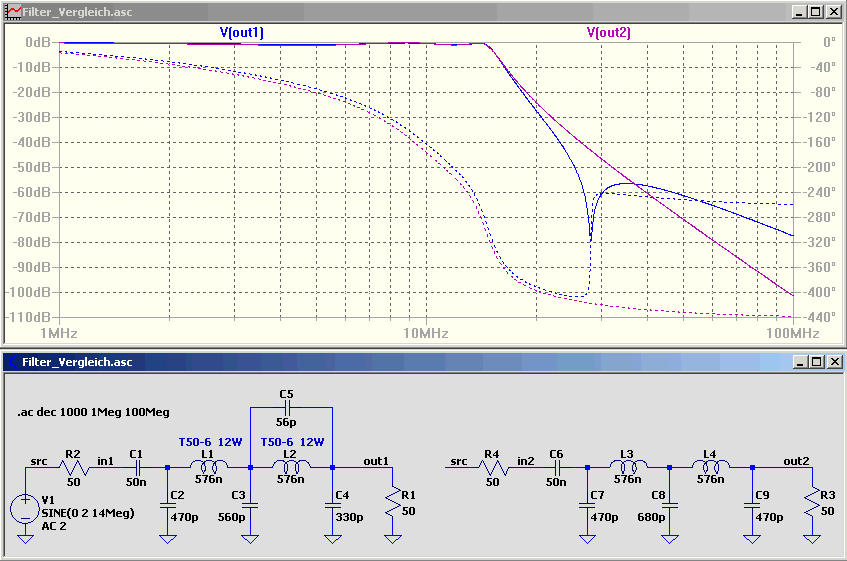Click the 680p value of C8
This screenshot has height=561, width=847.
click(651, 517)
